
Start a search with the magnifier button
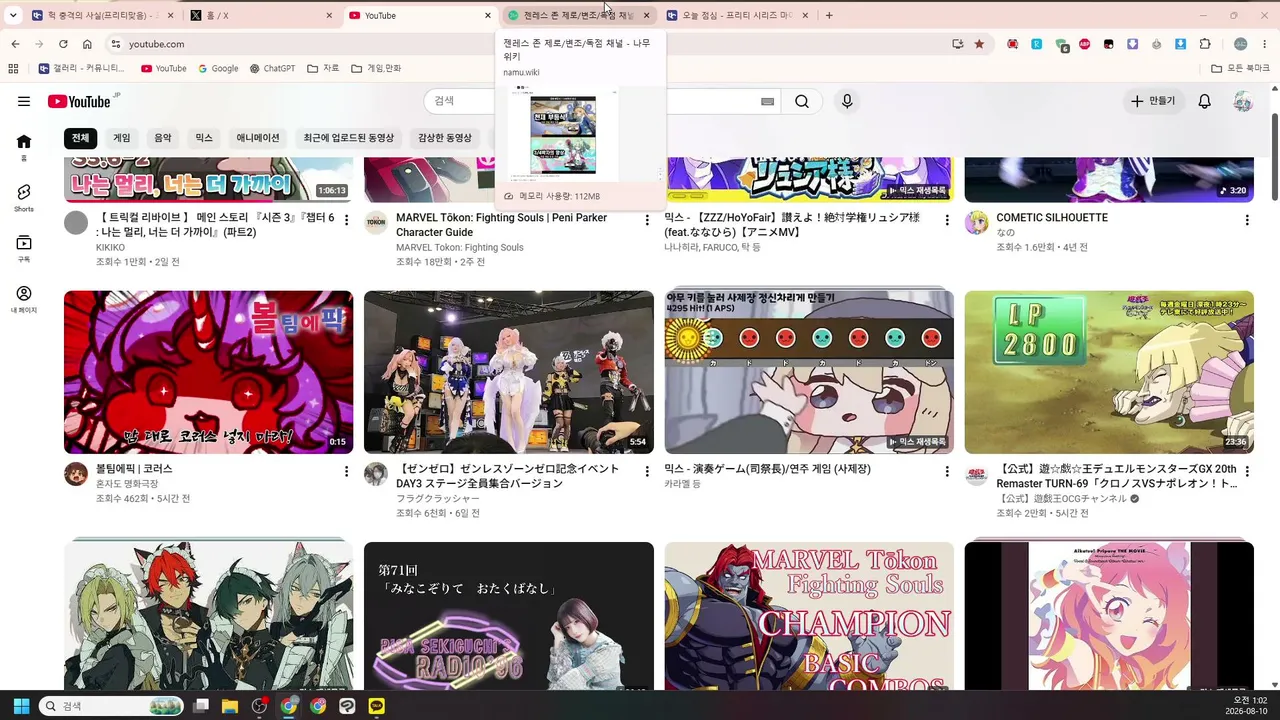[802, 101]
